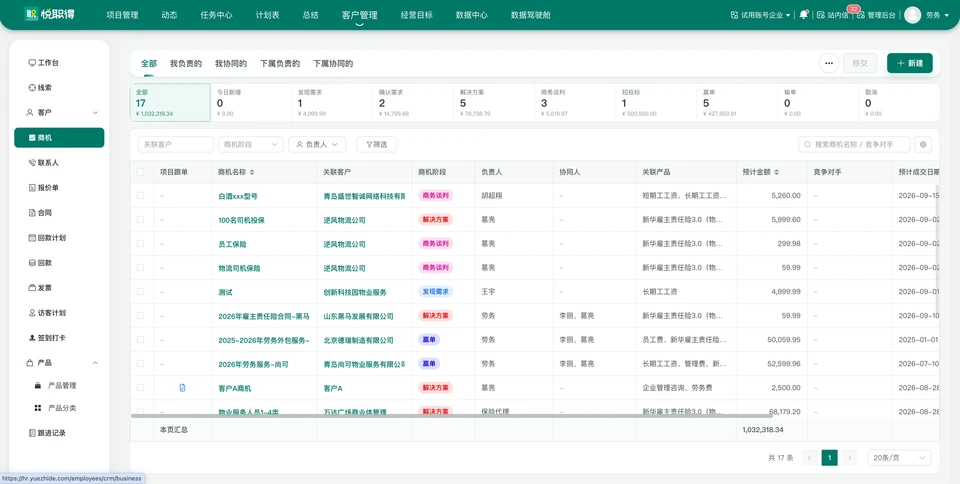Viewport: 960px width, 484px height.
Task: Switch to 下属协同的 tab
Action: point(333,64)
